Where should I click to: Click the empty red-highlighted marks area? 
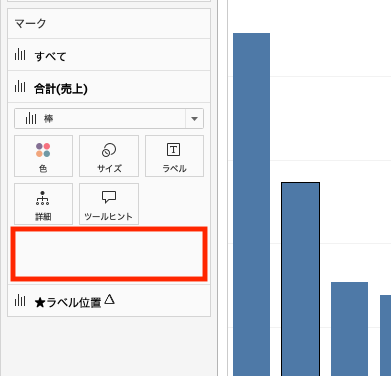tap(109, 254)
